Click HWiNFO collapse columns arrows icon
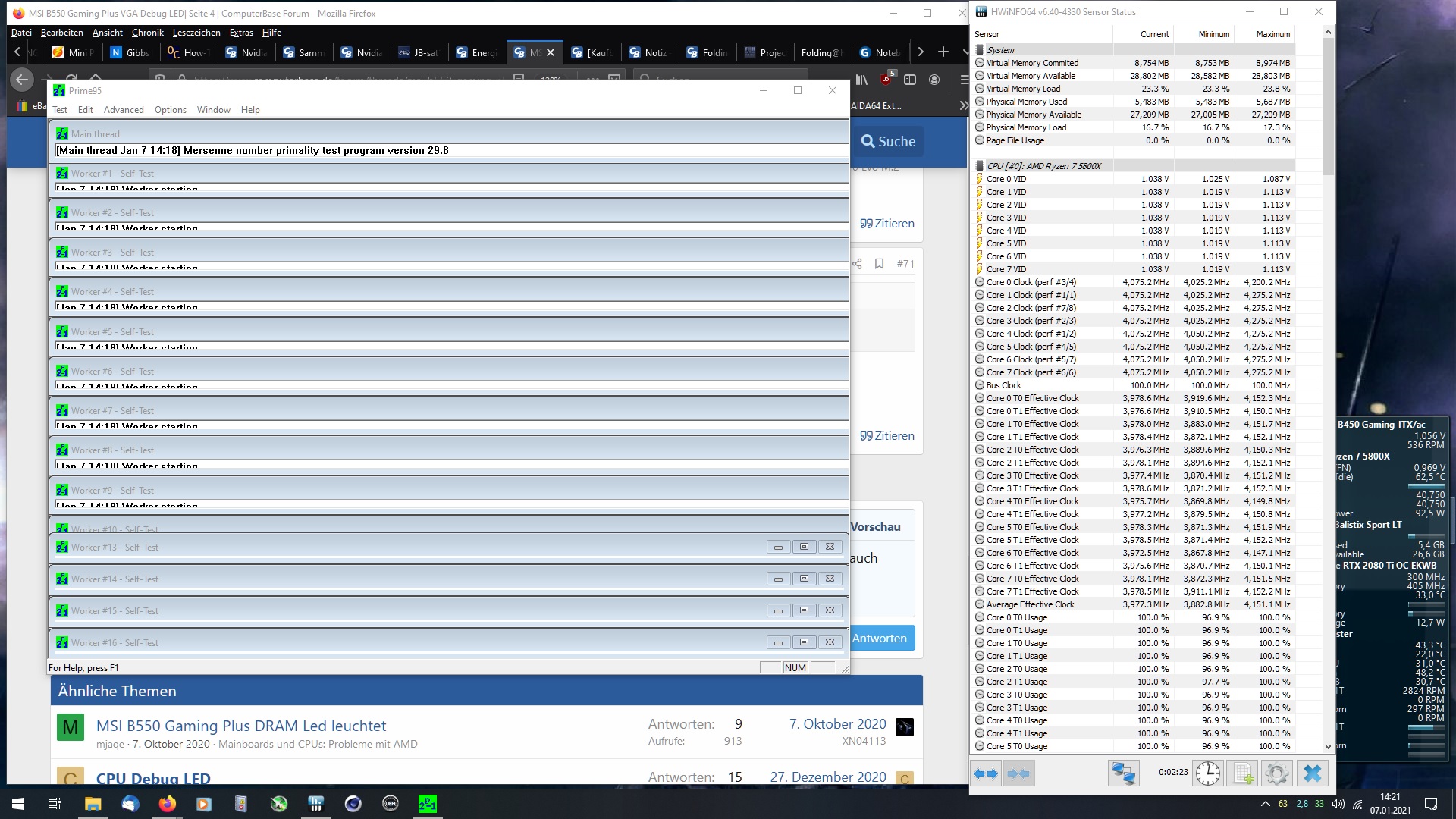 pyautogui.click(x=1018, y=773)
